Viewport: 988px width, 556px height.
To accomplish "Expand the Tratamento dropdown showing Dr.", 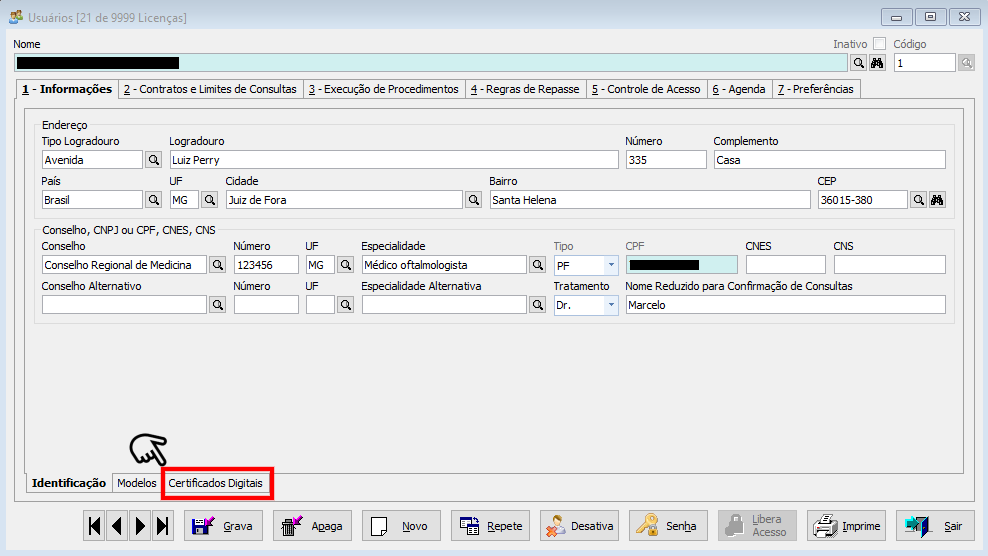I will point(611,305).
